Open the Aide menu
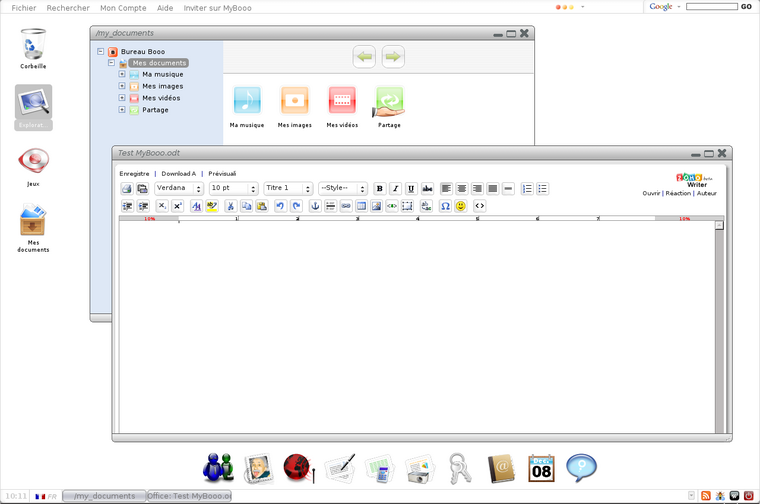 [x=165, y=8]
